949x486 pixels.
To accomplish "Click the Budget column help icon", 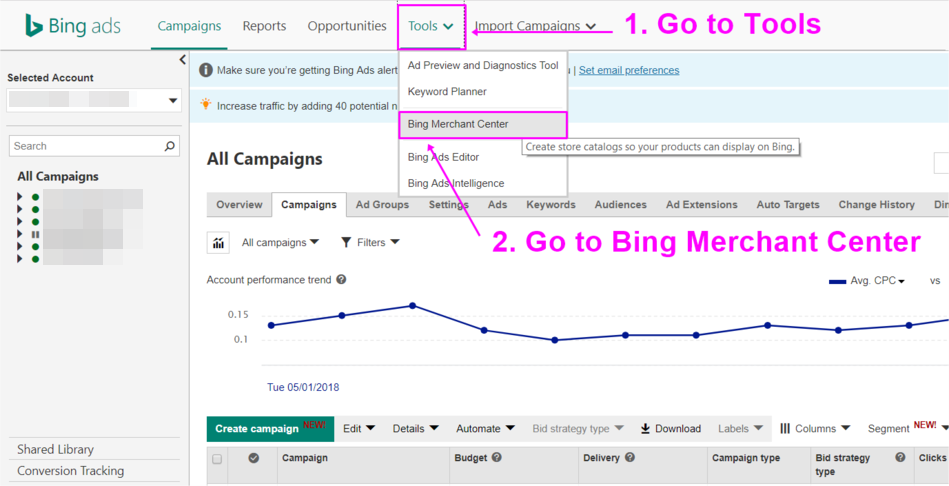I will tap(497, 458).
